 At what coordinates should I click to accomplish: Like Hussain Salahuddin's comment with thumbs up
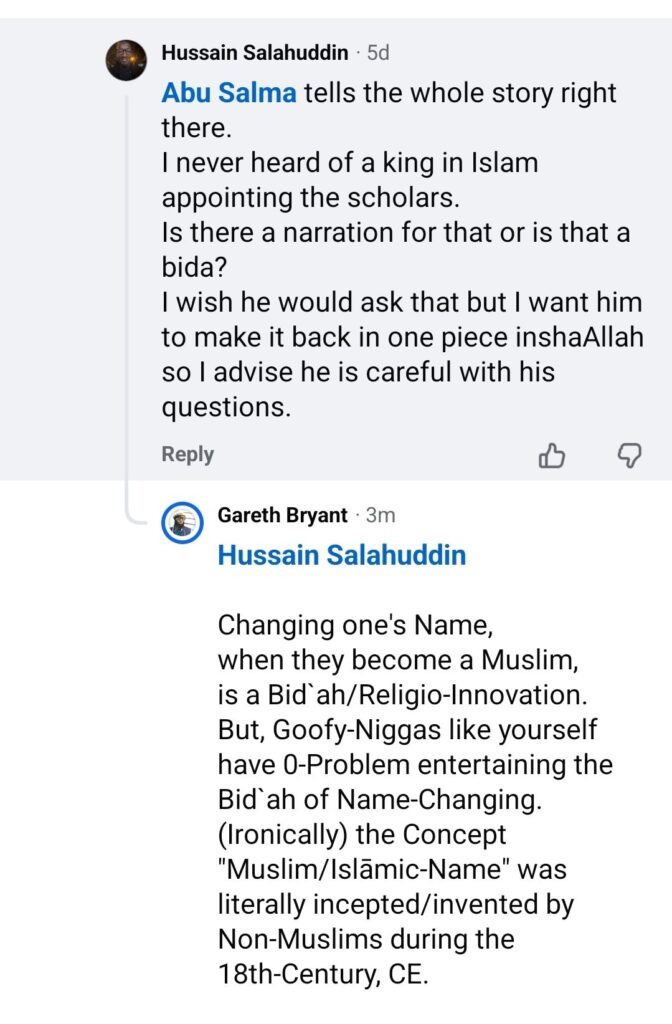pyautogui.click(x=552, y=456)
